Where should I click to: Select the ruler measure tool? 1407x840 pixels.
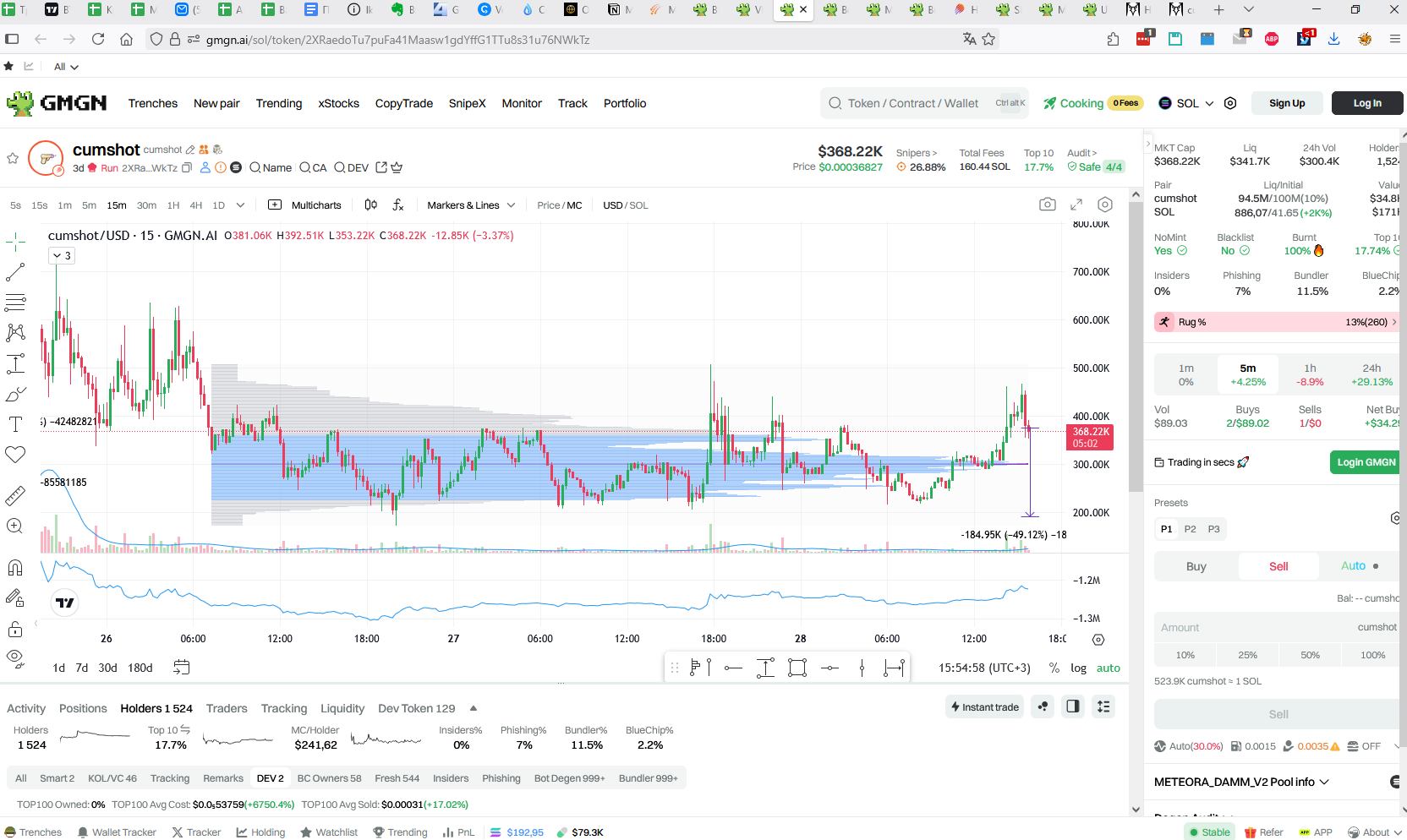click(x=15, y=496)
